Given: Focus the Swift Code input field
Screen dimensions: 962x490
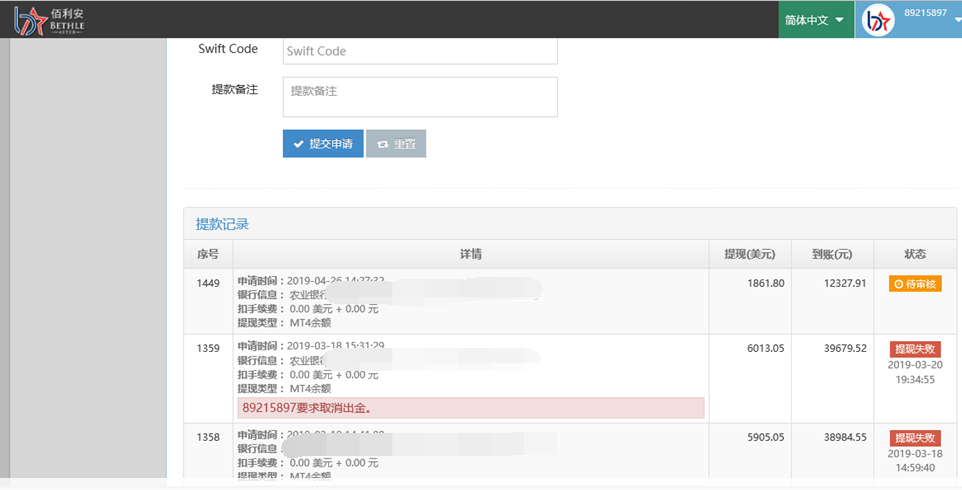Looking at the screenshot, I should coord(419,50).
